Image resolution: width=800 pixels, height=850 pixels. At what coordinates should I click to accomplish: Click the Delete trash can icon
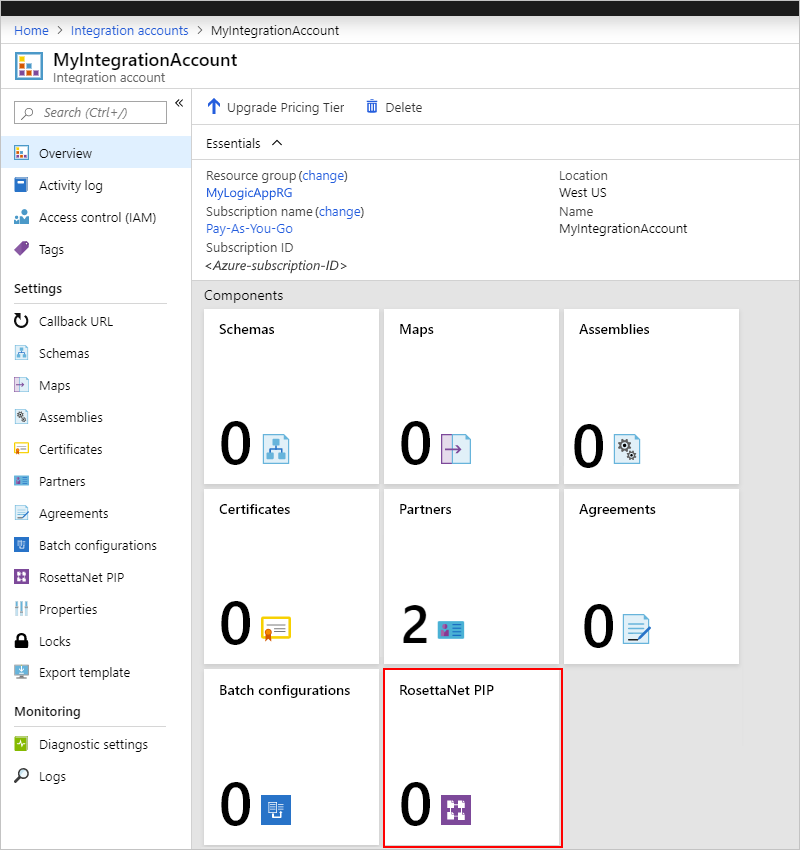[372, 107]
